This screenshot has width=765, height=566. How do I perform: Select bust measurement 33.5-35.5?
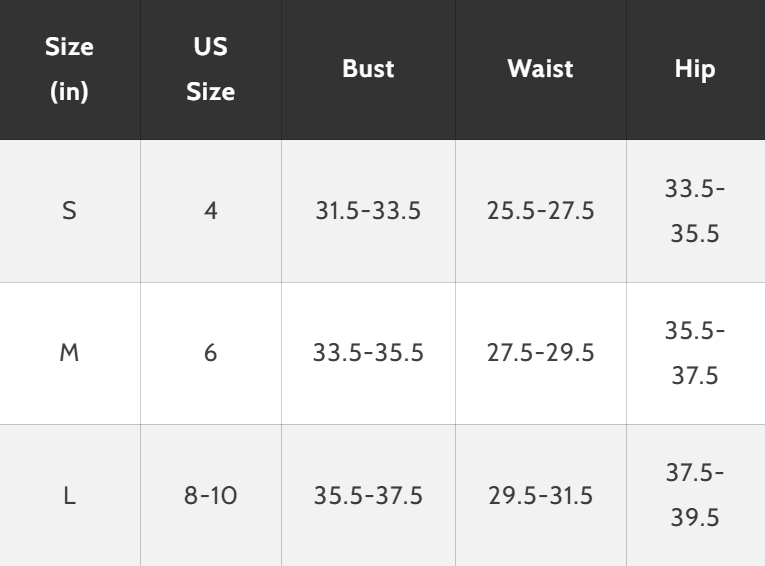(368, 353)
